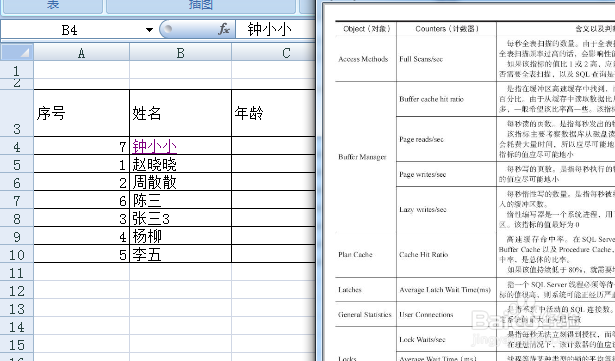
Task: Select the empty 年龄 cell beside 钟小小
Action: coord(274,146)
